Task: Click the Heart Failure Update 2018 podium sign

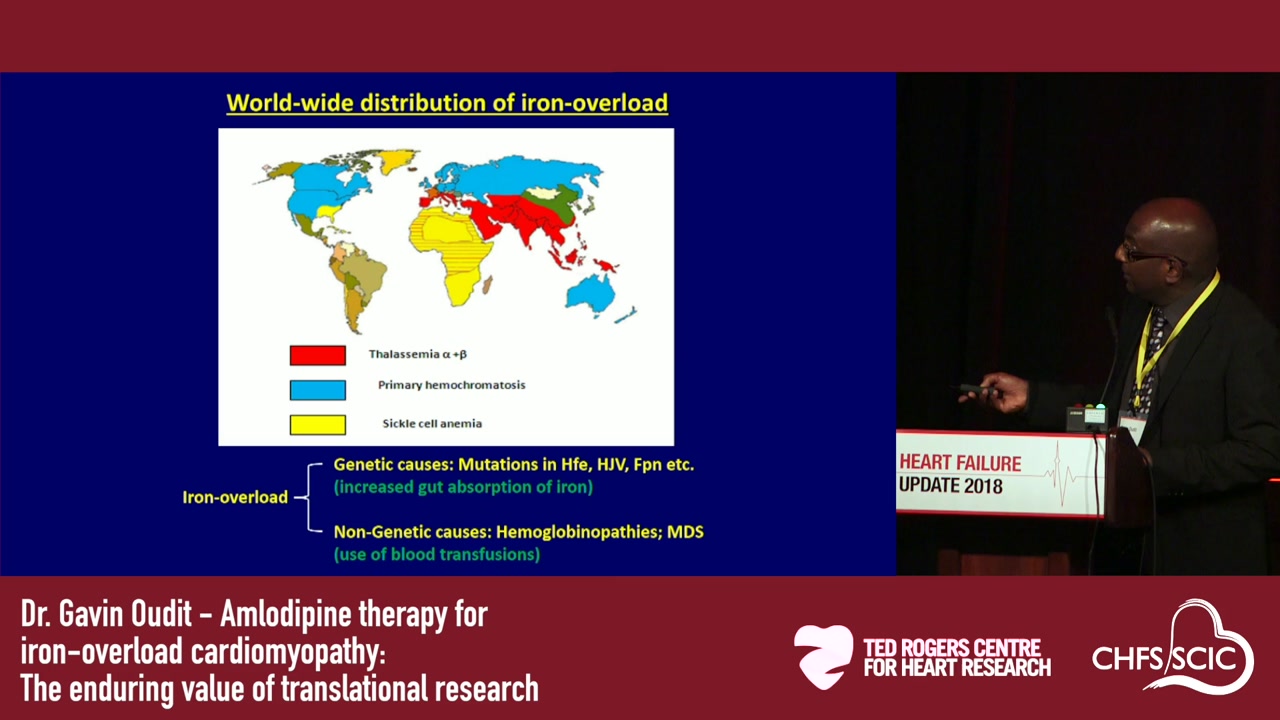Action: click(x=1000, y=474)
